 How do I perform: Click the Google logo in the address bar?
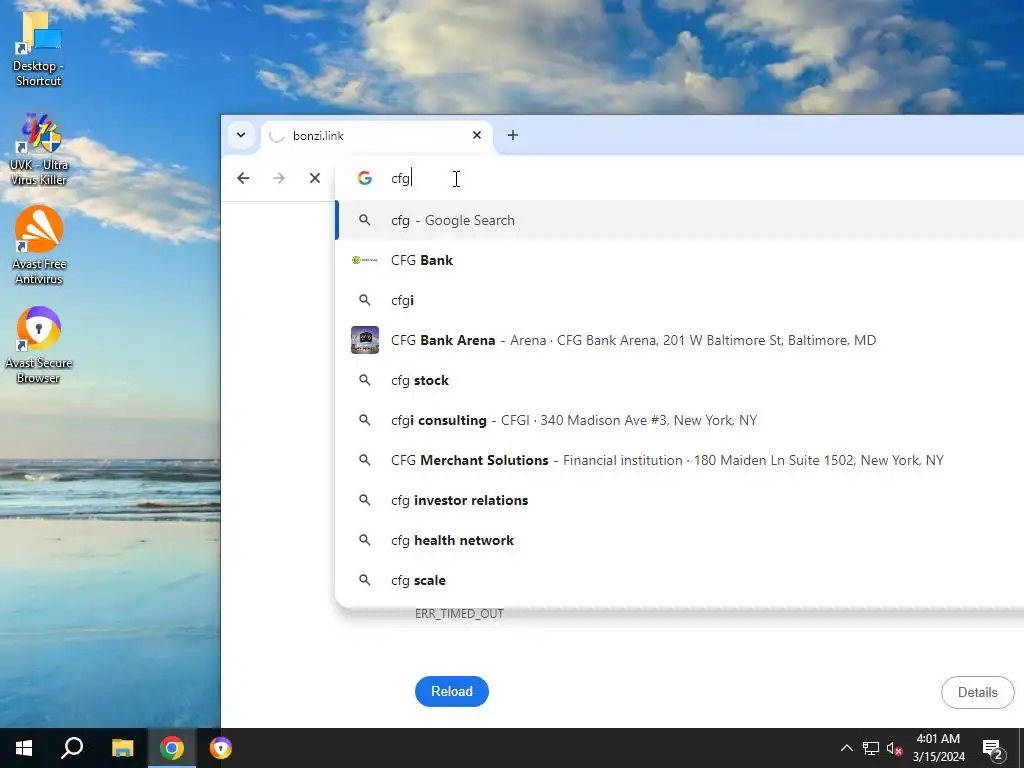[x=364, y=178]
